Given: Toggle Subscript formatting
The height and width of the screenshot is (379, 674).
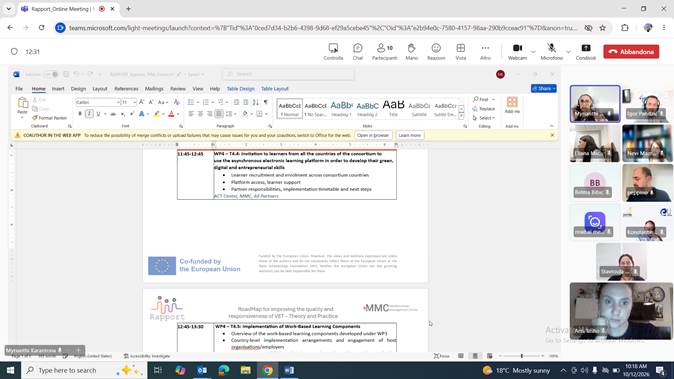Looking at the screenshot, I should 123,114.
